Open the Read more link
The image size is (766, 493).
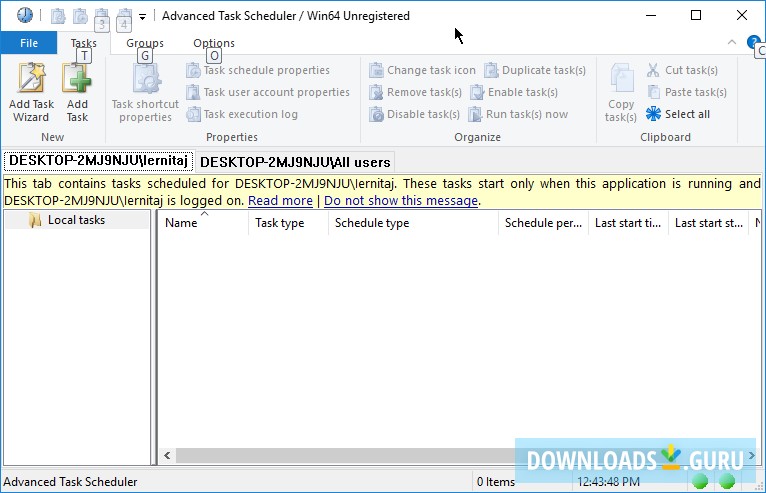point(280,201)
